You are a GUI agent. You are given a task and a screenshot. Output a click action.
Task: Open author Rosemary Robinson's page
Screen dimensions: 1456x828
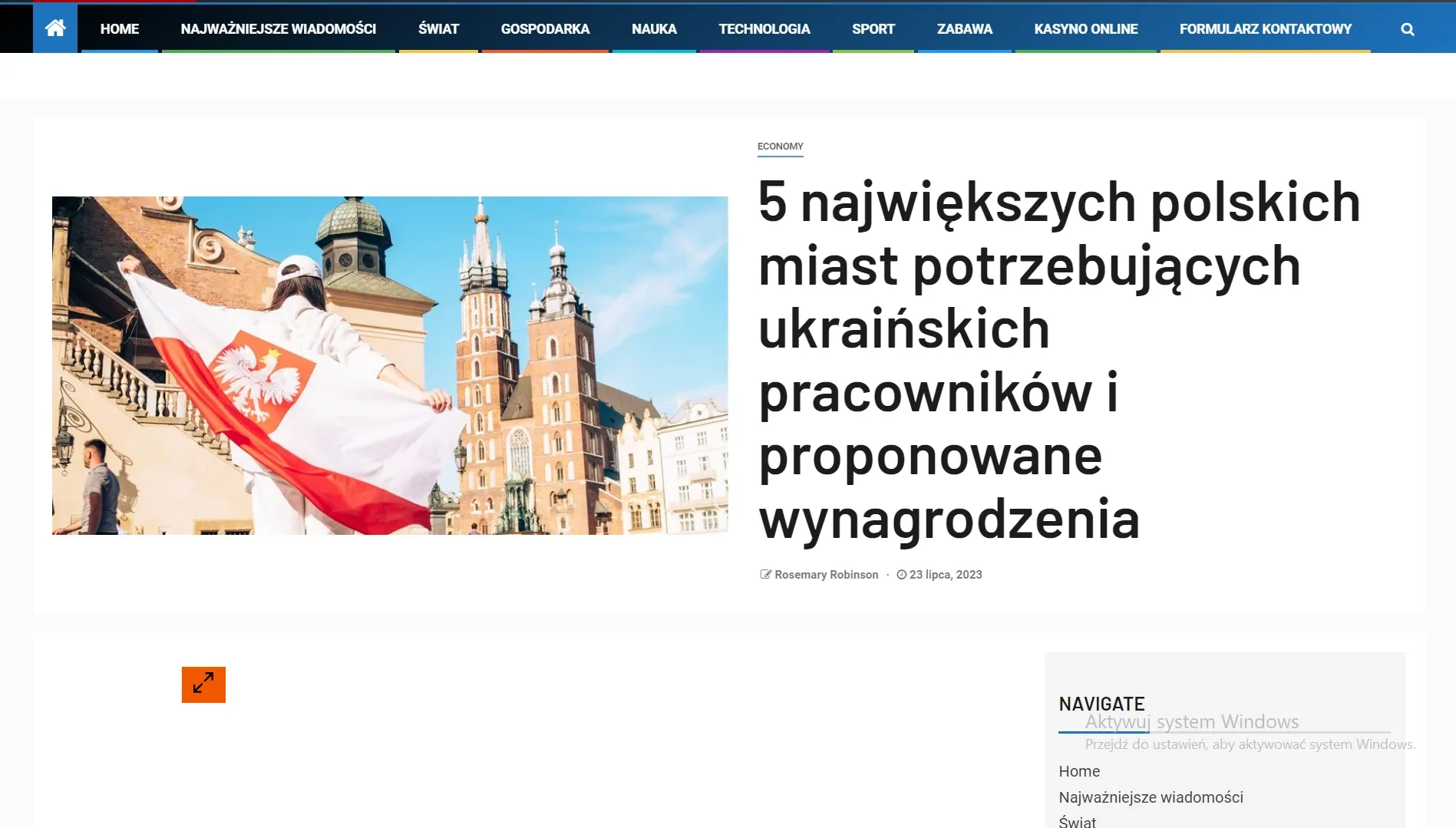point(827,575)
